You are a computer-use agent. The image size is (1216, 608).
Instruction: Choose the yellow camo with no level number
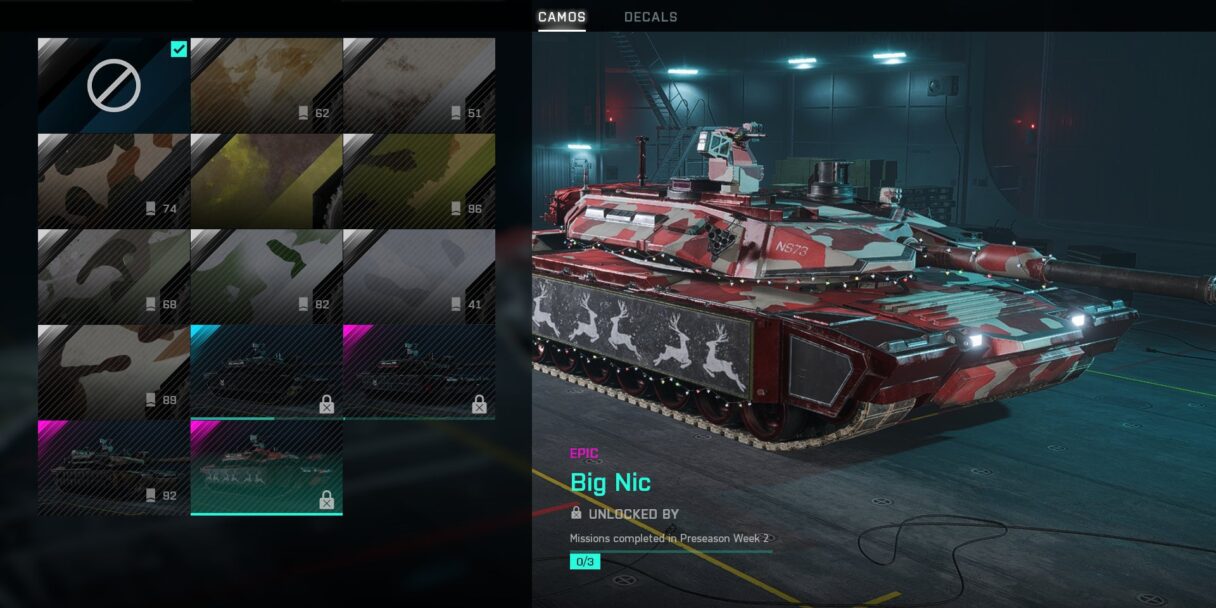(266, 181)
